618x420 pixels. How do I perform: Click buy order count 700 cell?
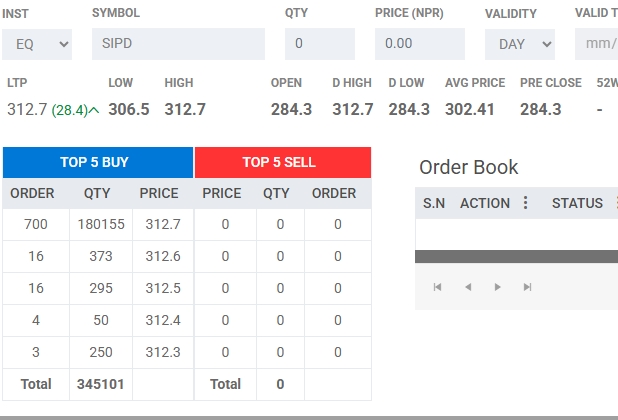pyautogui.click(x=36, y=224)
